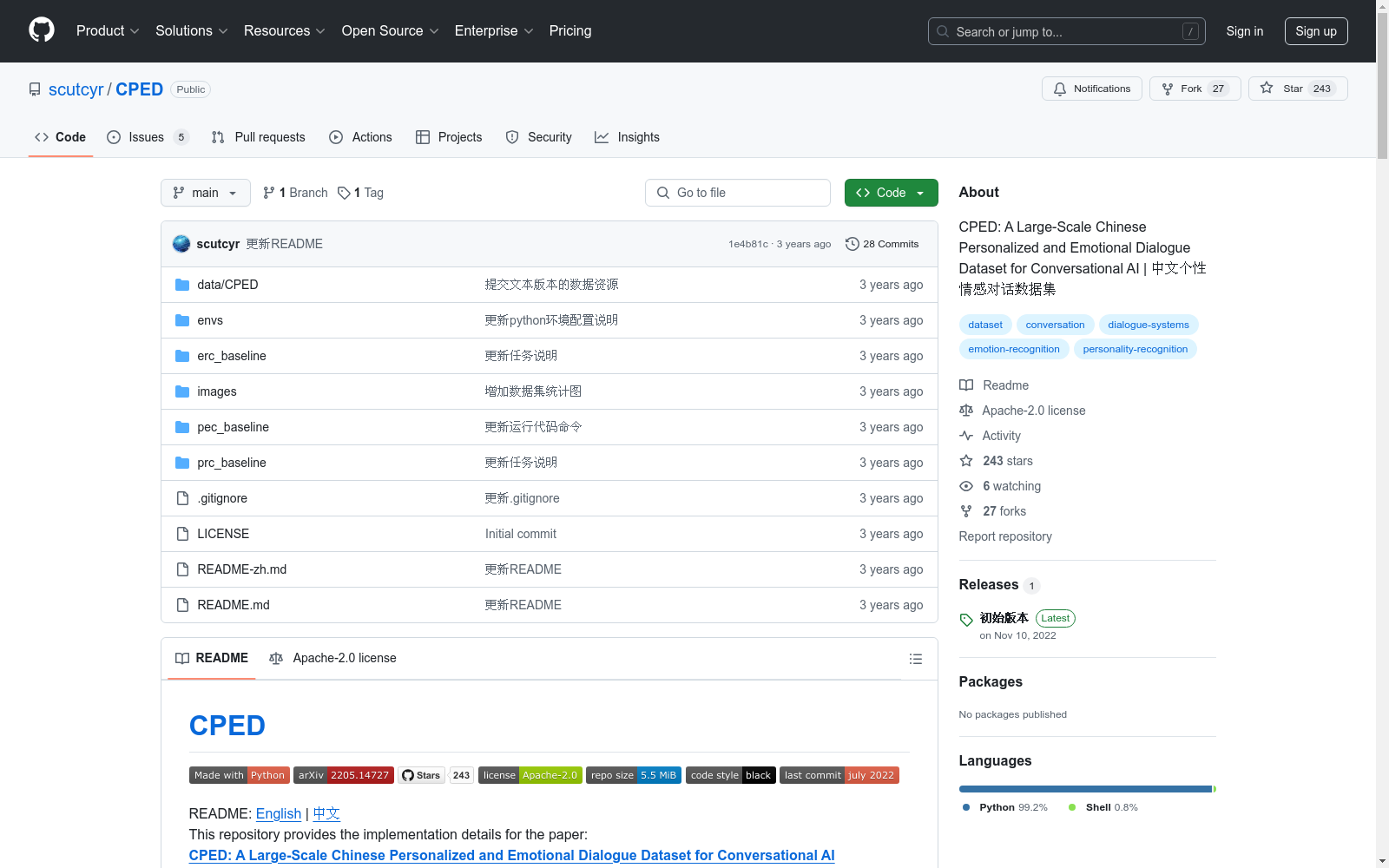Click the Made with Python badge
1389x868 pixels.
(240, 775)
